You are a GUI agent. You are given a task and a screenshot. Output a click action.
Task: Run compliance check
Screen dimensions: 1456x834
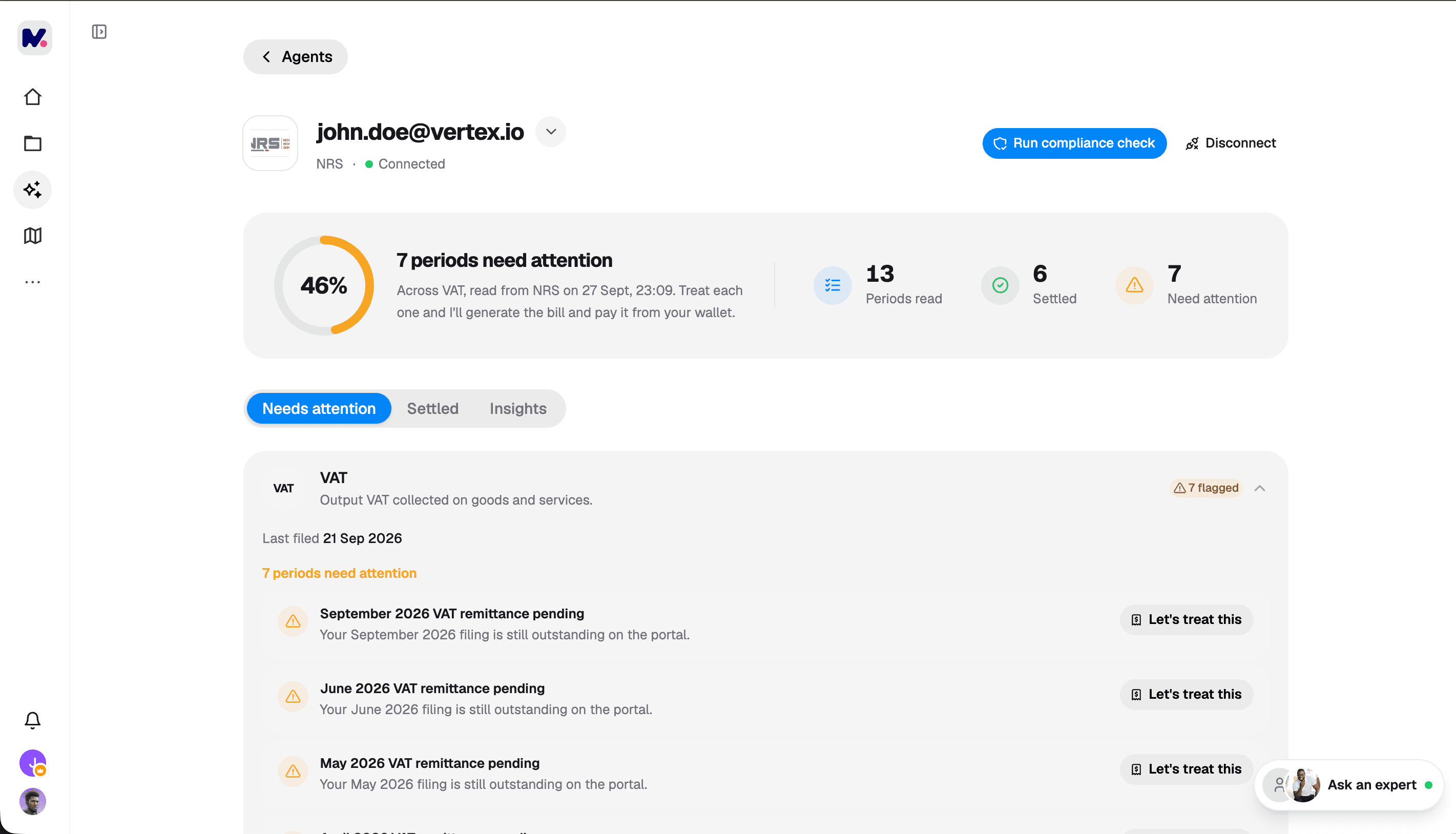[x=1074, y=143]
